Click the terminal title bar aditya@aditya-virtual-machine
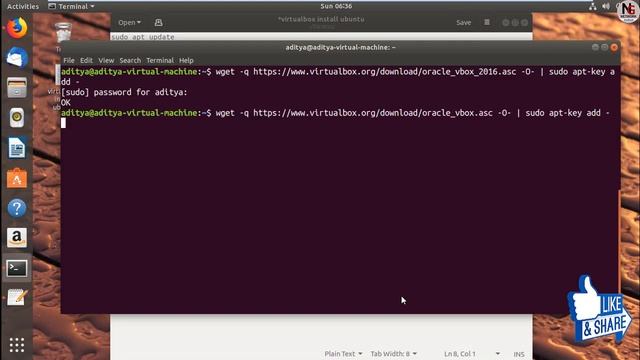 pos(340,47)
